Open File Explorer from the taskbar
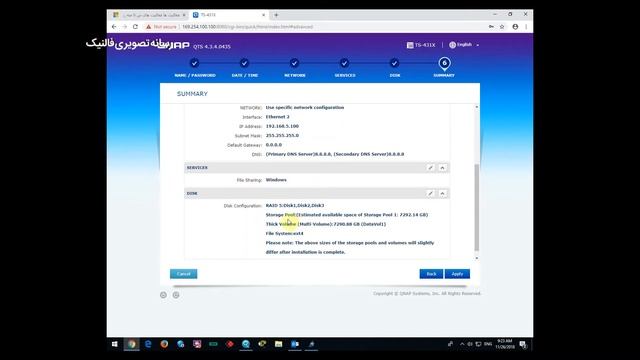 click(x=278, y=344)
